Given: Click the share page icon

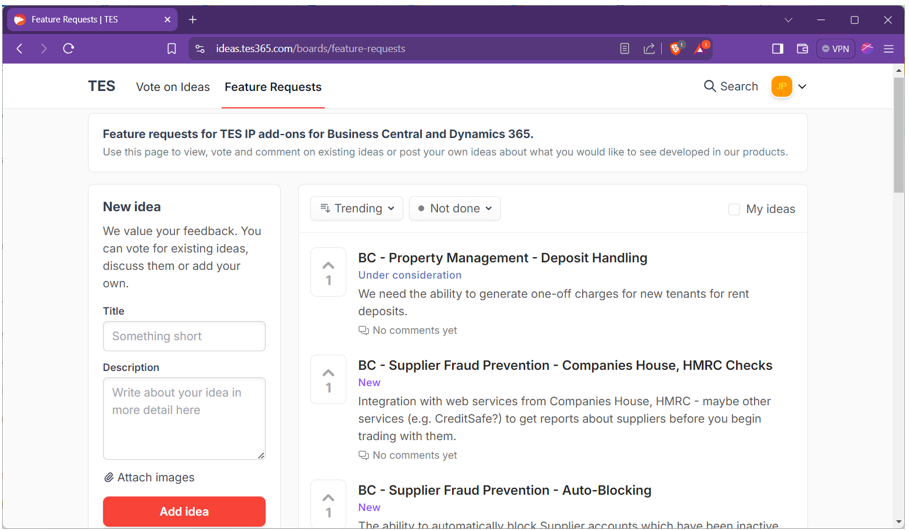Looking at the screenshot, I should tap(649, 48).
